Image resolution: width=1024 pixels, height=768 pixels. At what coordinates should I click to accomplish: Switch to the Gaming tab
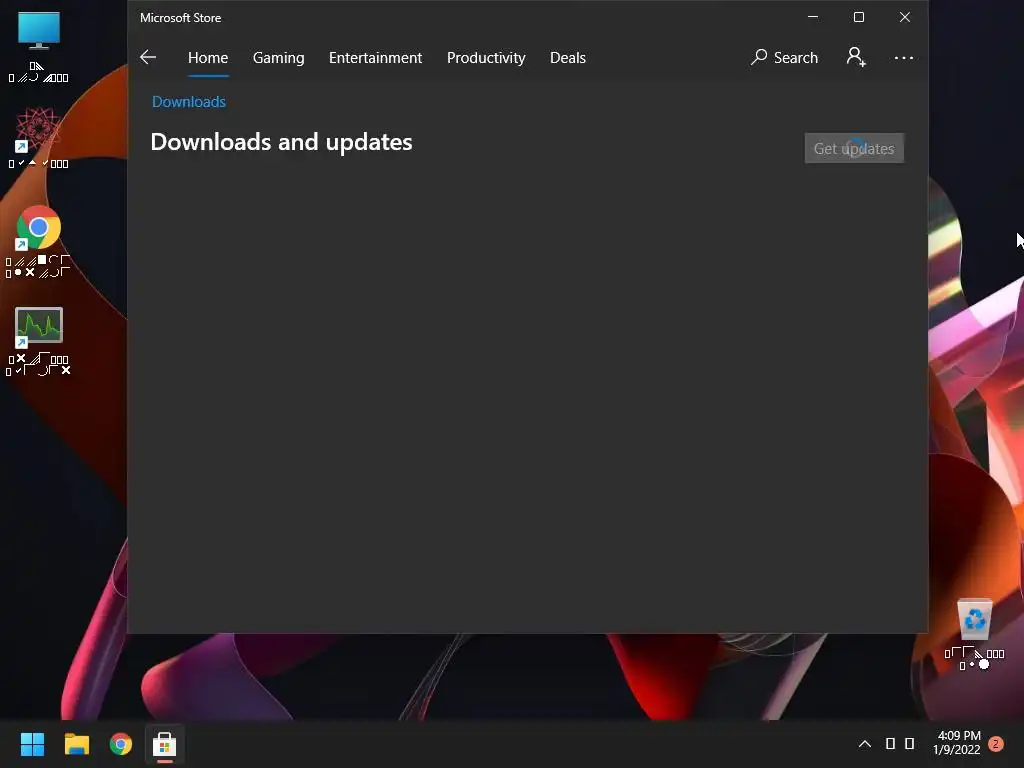coord(278,57)
